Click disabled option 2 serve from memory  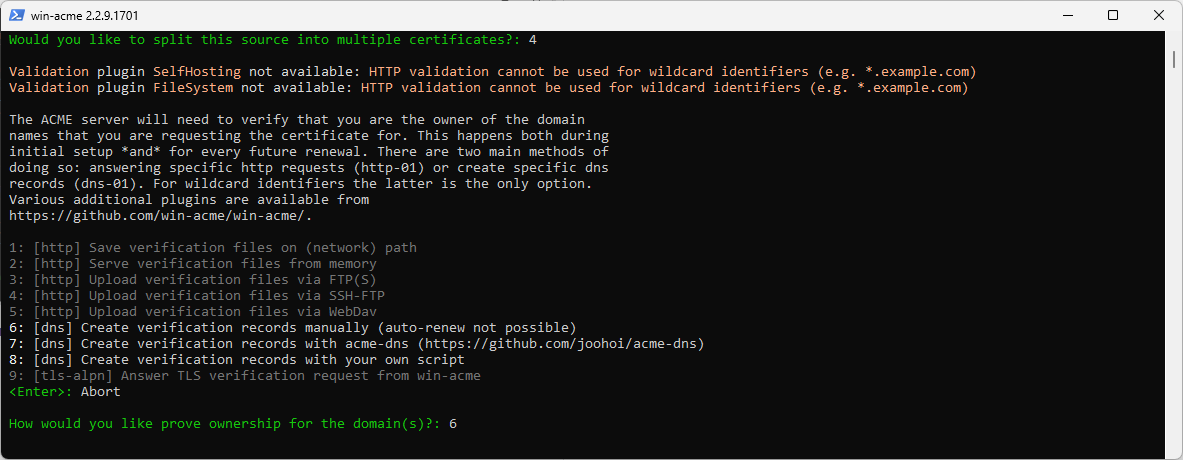point(192,264)
